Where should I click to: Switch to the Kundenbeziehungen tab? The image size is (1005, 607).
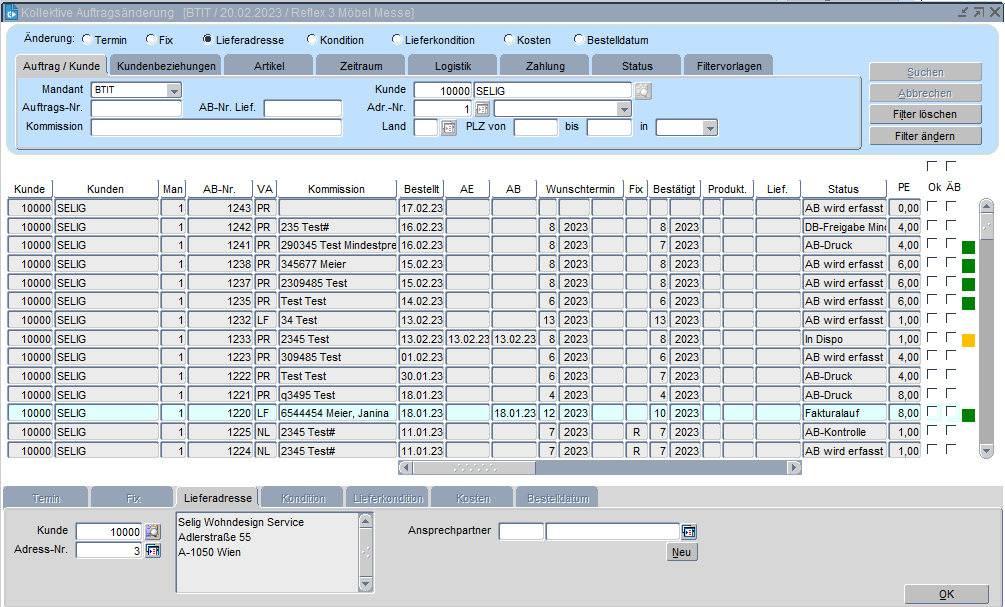(x=166, y=66)
